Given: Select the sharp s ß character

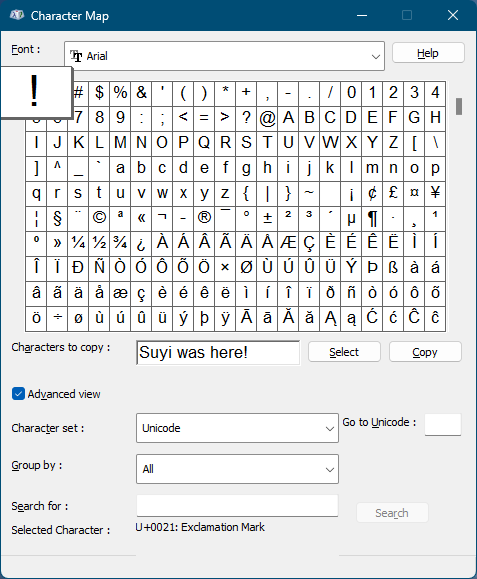Looking at the screenshot, I should (x=394, y=268).
